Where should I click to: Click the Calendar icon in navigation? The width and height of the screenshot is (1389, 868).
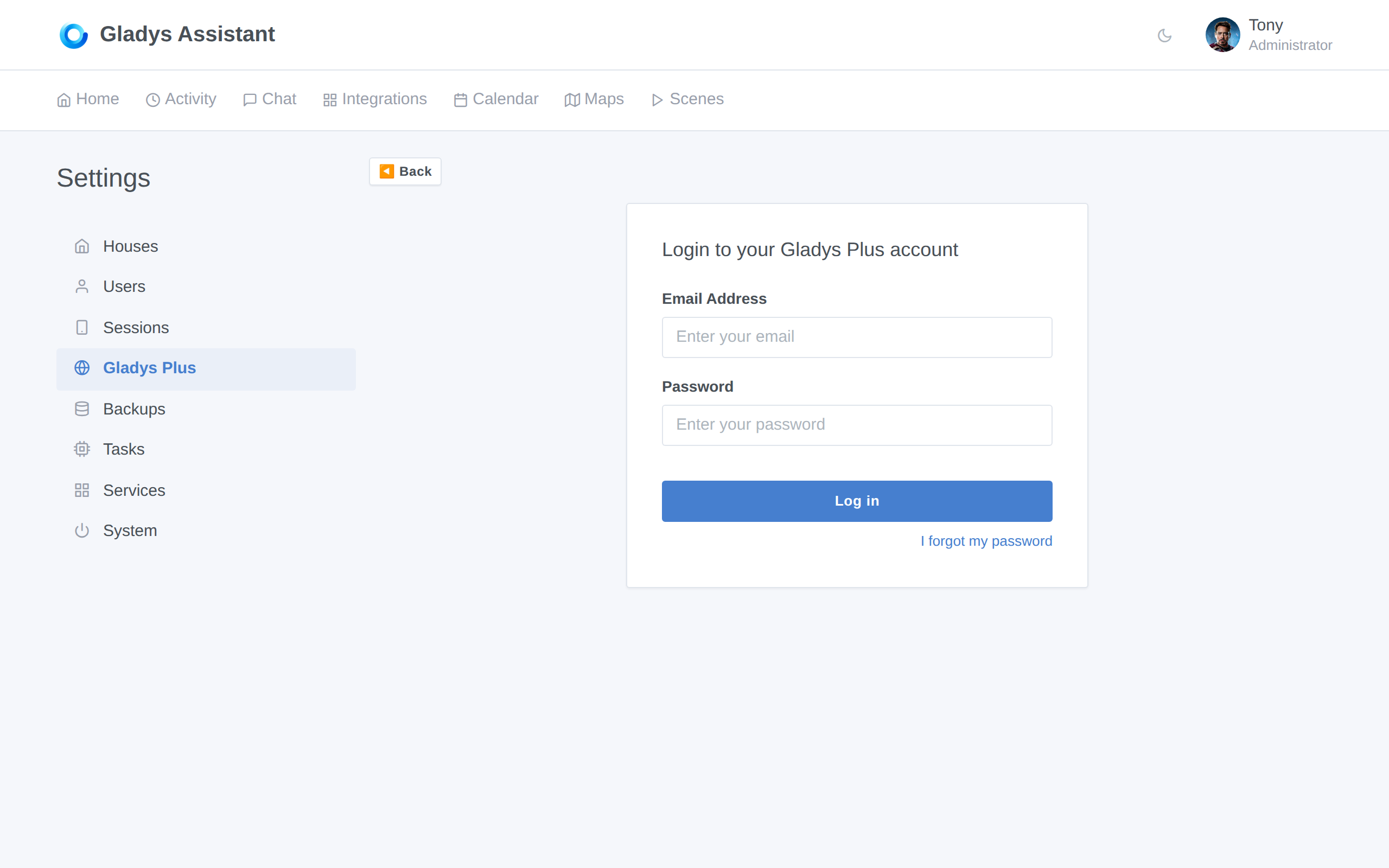point(460,100)
